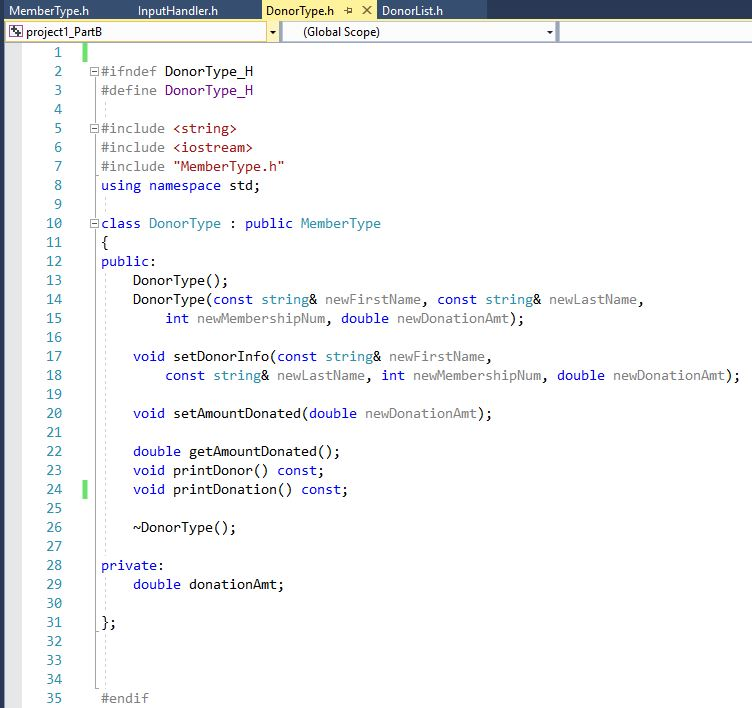Click on setDonorInfo function name
Screen dimensions: 752x708
pyautogui.click(x=221, y=356)
